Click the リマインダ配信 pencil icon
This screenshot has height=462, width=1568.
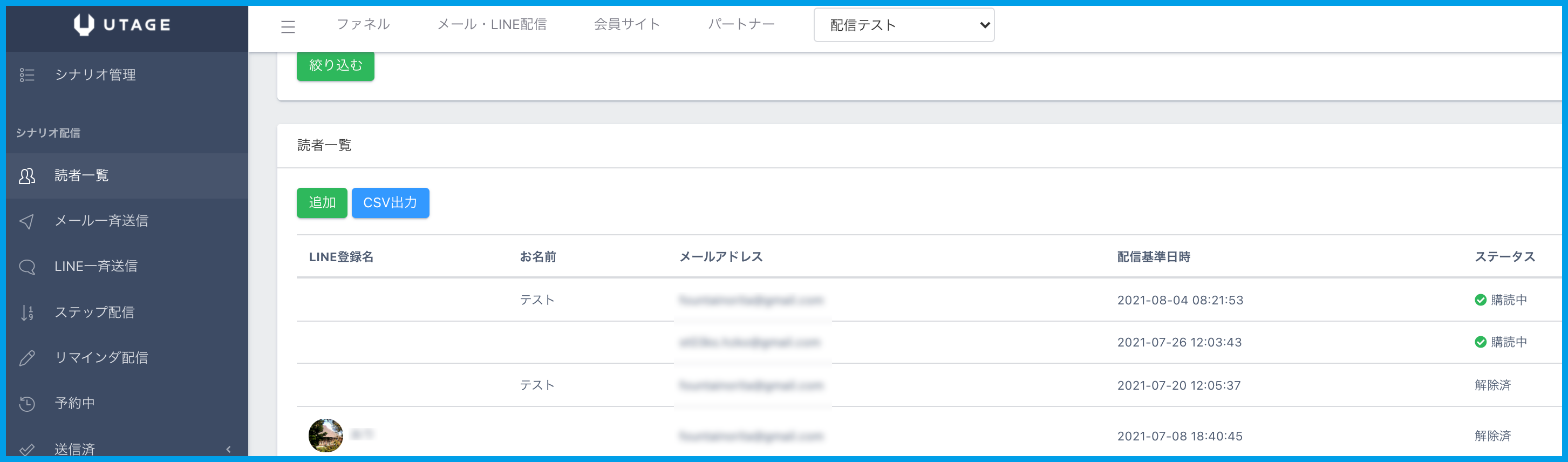[27, 358]
